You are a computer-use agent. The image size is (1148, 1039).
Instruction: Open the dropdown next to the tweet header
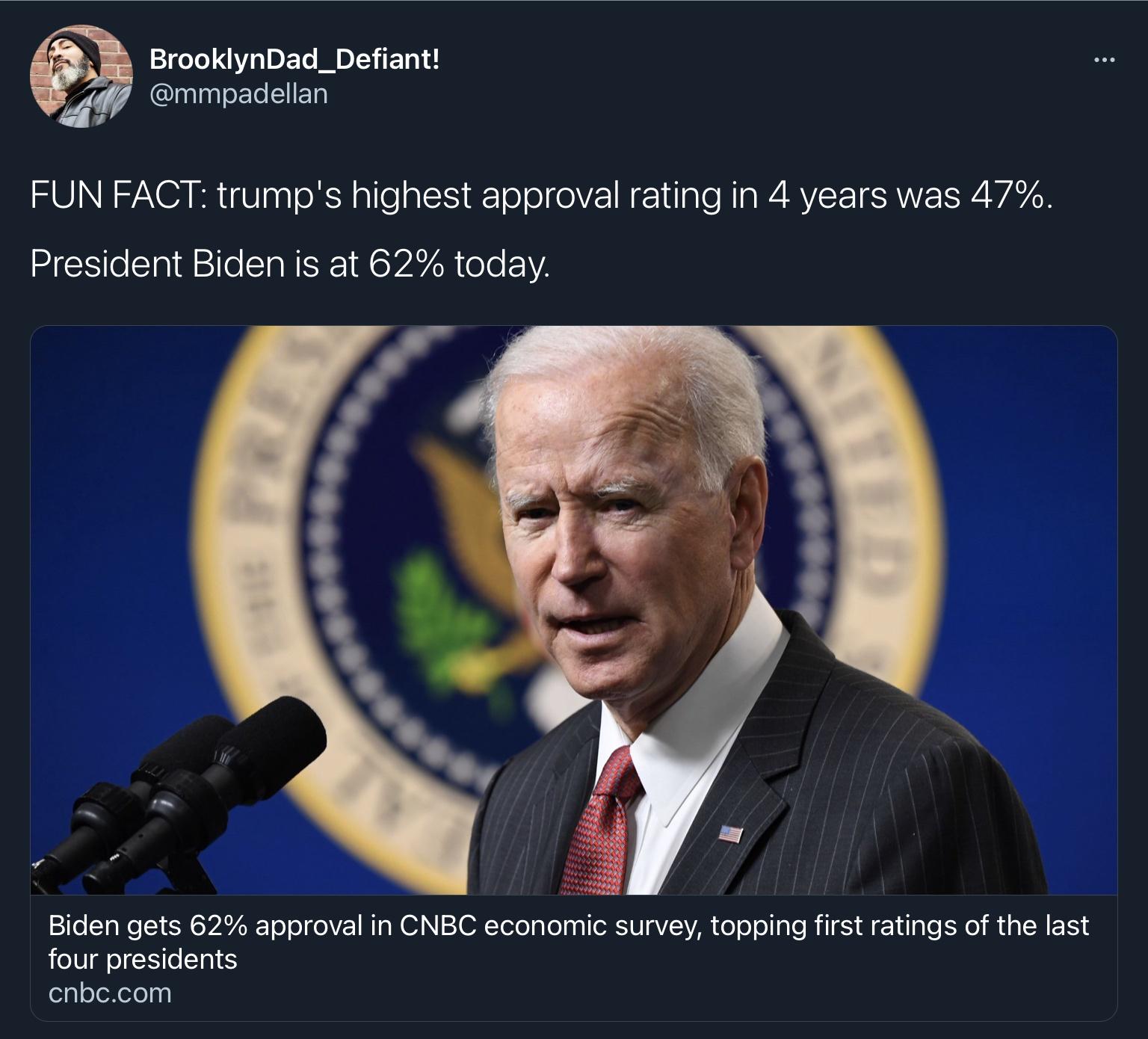(x=1105, y=58)
